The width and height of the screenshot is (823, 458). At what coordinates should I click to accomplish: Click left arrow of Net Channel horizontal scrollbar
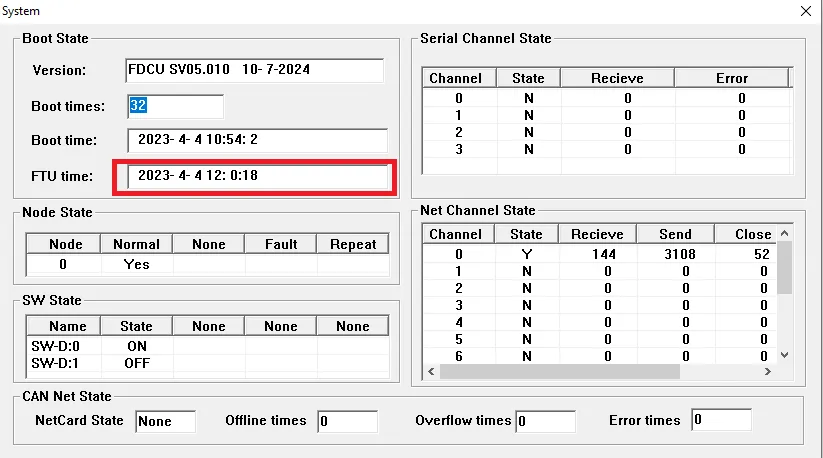(x=431, y=371)
